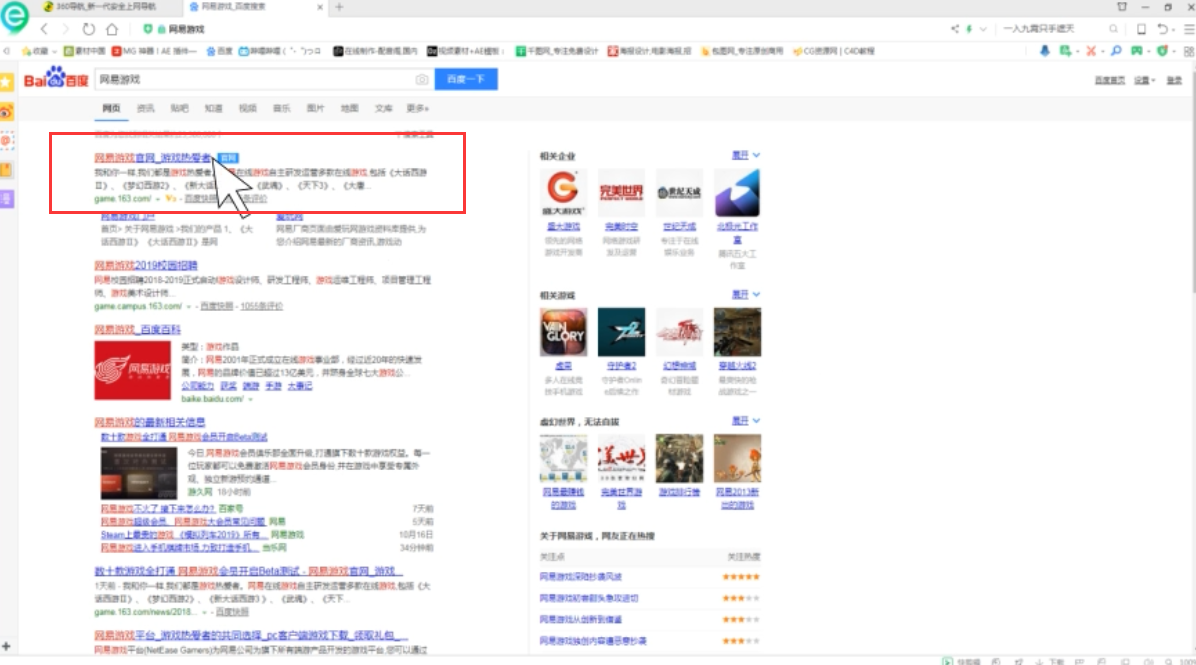1196x665 pixels.
Task: Open the browser home page icon
Action: 112,29
